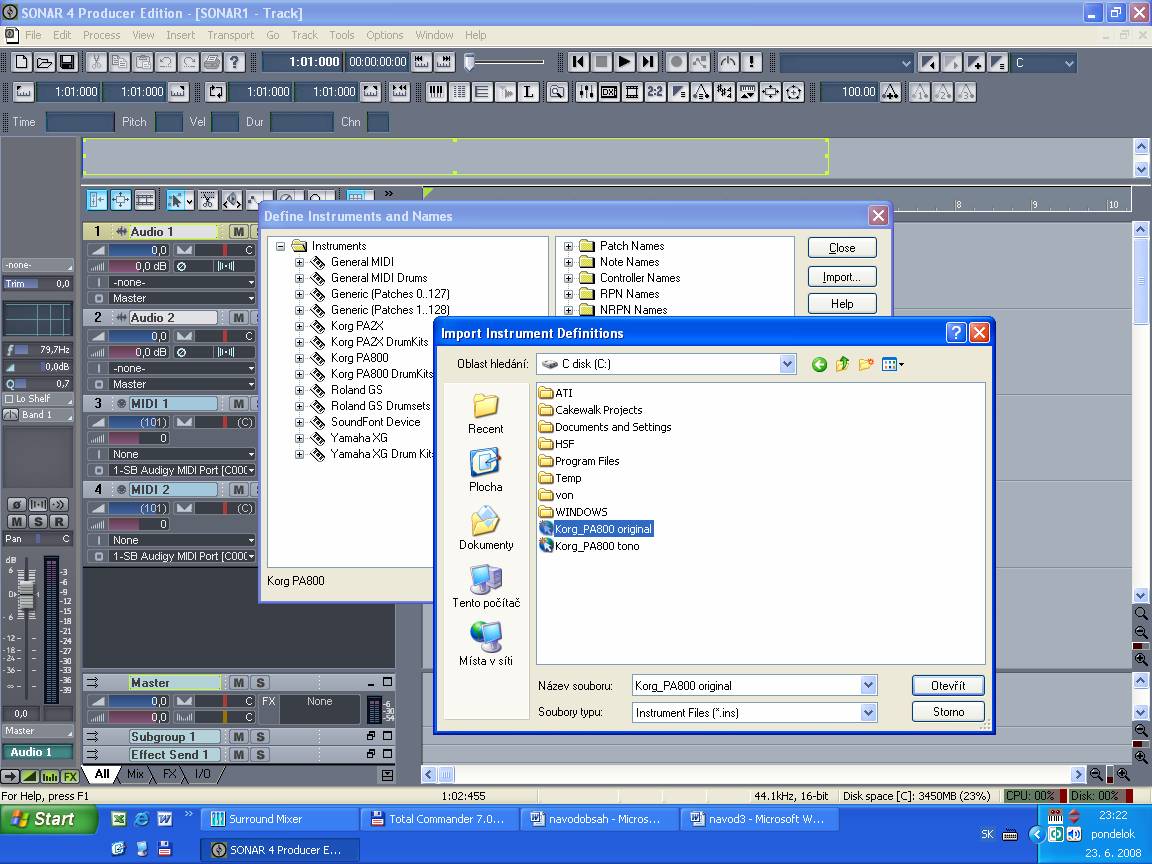Open Místa v síti network places
1152x864 pixels.
click(x=486, y=645)
